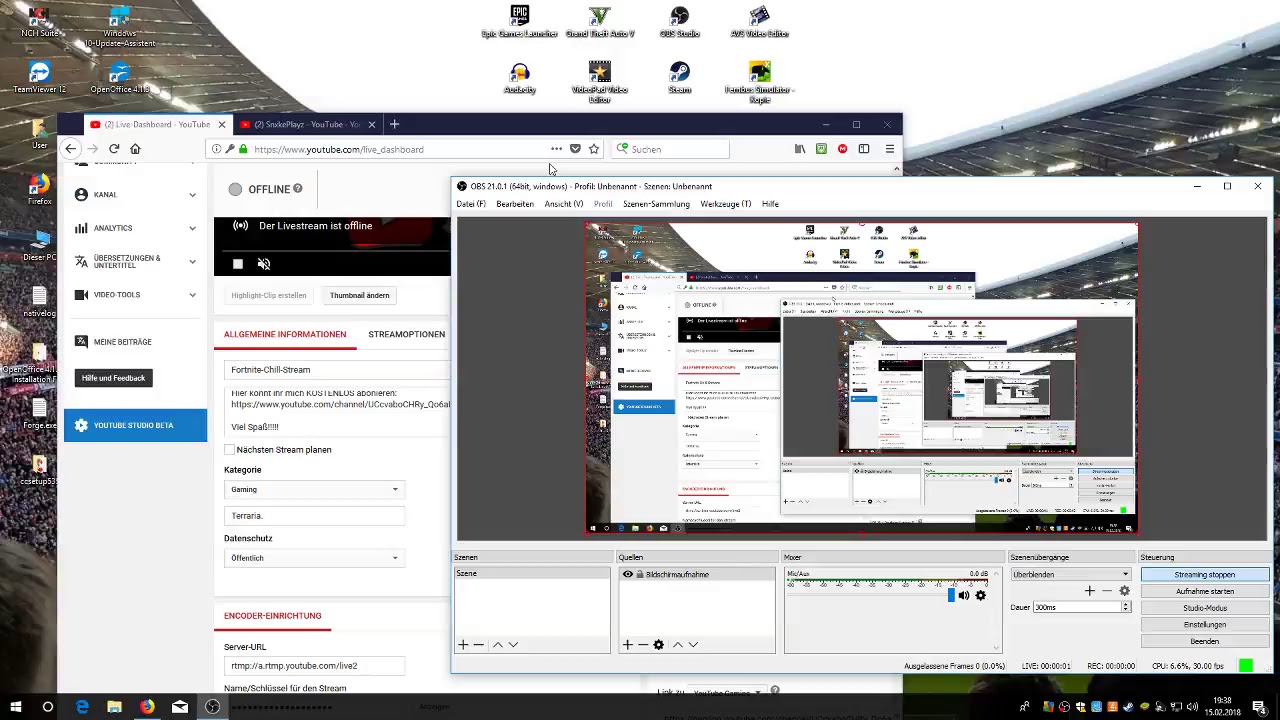The height and width of the screenshot is (720, 1280).
Task: Open the Szenen-Sammlung menu in OBS
Action: pos(656,204)
